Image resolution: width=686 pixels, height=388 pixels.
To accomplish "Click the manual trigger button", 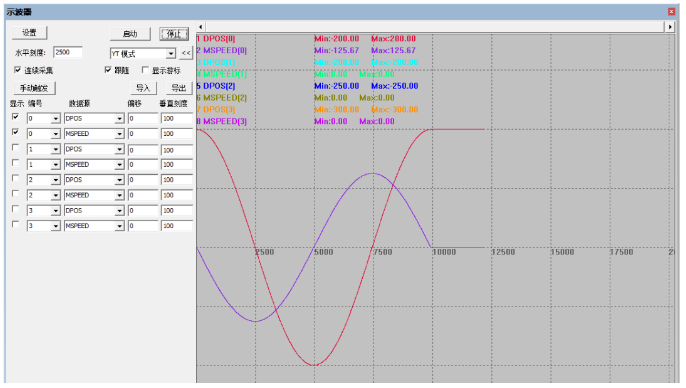I will click(34, 88).
